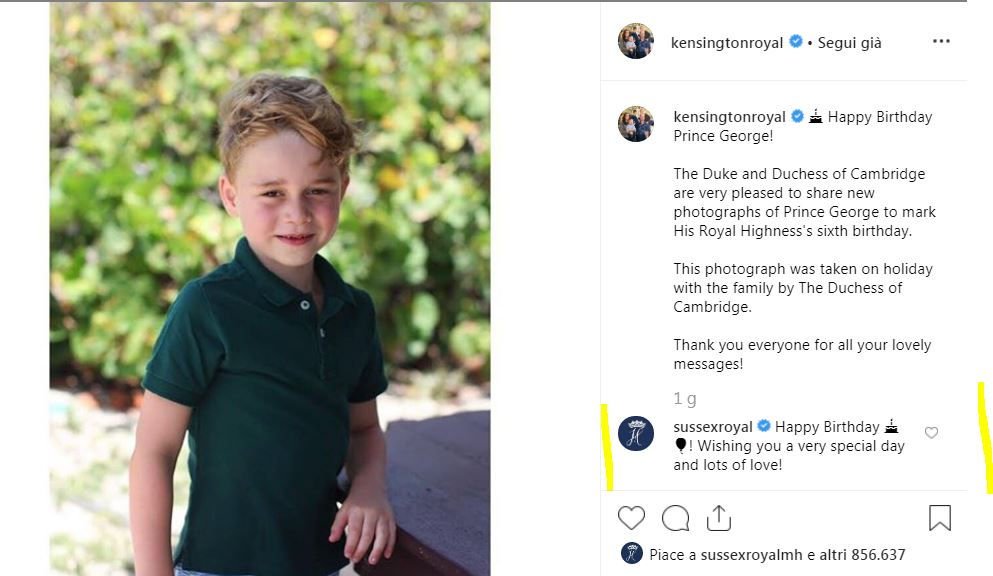Click verified badge beside sussexroyal comment
This screenshot has height=576, width=993.
click(x=765, y=427)
